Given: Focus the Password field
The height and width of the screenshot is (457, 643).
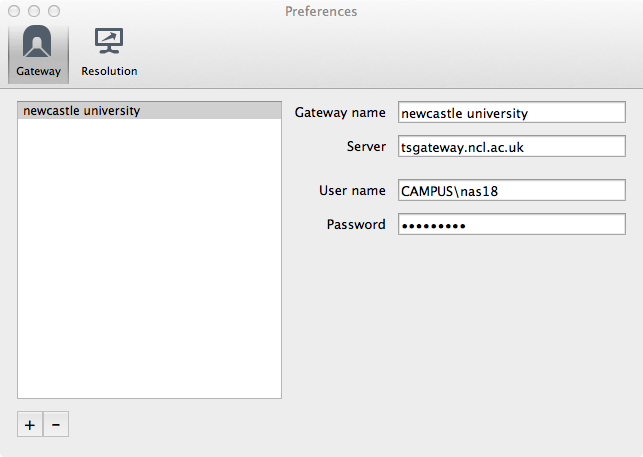Looking at the screenshot, I should tap(511, 224).
